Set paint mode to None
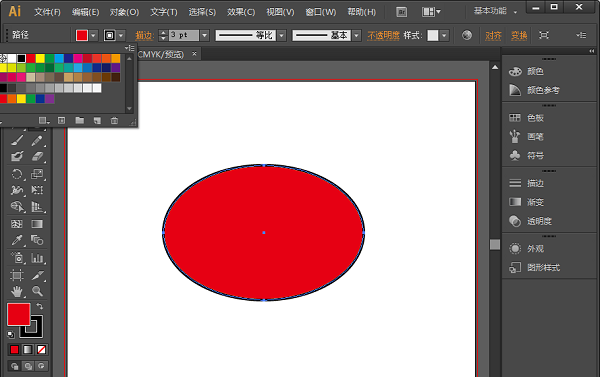Viewport: 600px width, 377px height. coord(41,349)
